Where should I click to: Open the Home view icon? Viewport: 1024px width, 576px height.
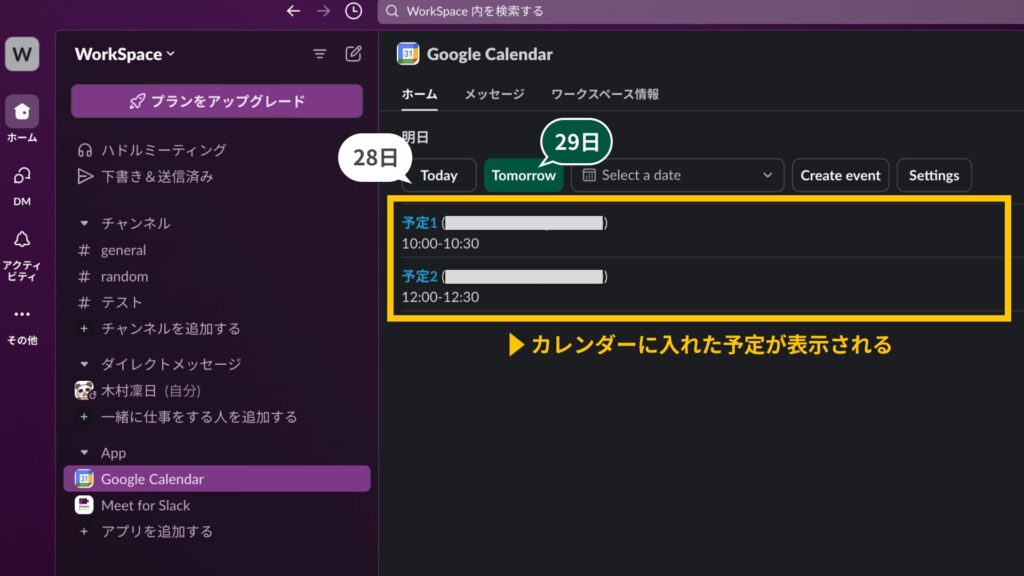(21, 112)
